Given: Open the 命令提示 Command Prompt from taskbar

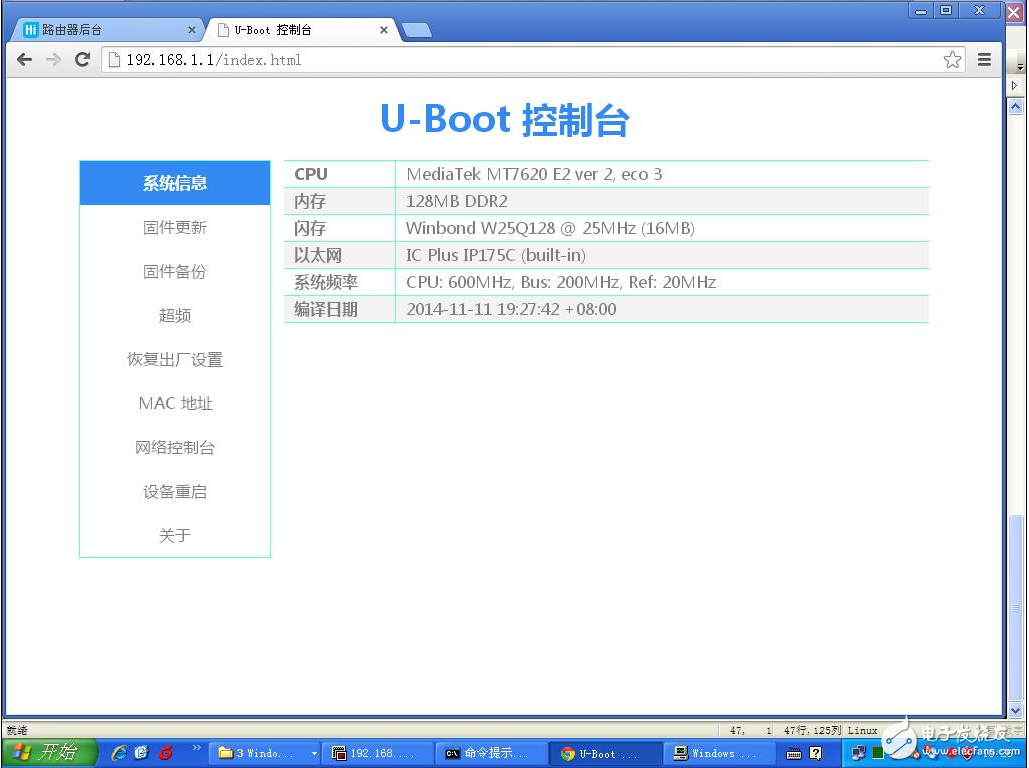Looking at the screenshot, I should 490,752.
